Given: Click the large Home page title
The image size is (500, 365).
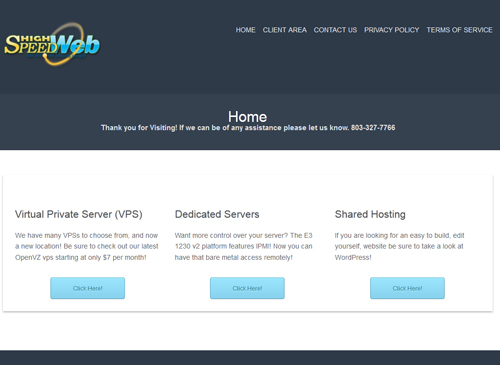Looking at the screenshot, I should click(x=247, y=117).
